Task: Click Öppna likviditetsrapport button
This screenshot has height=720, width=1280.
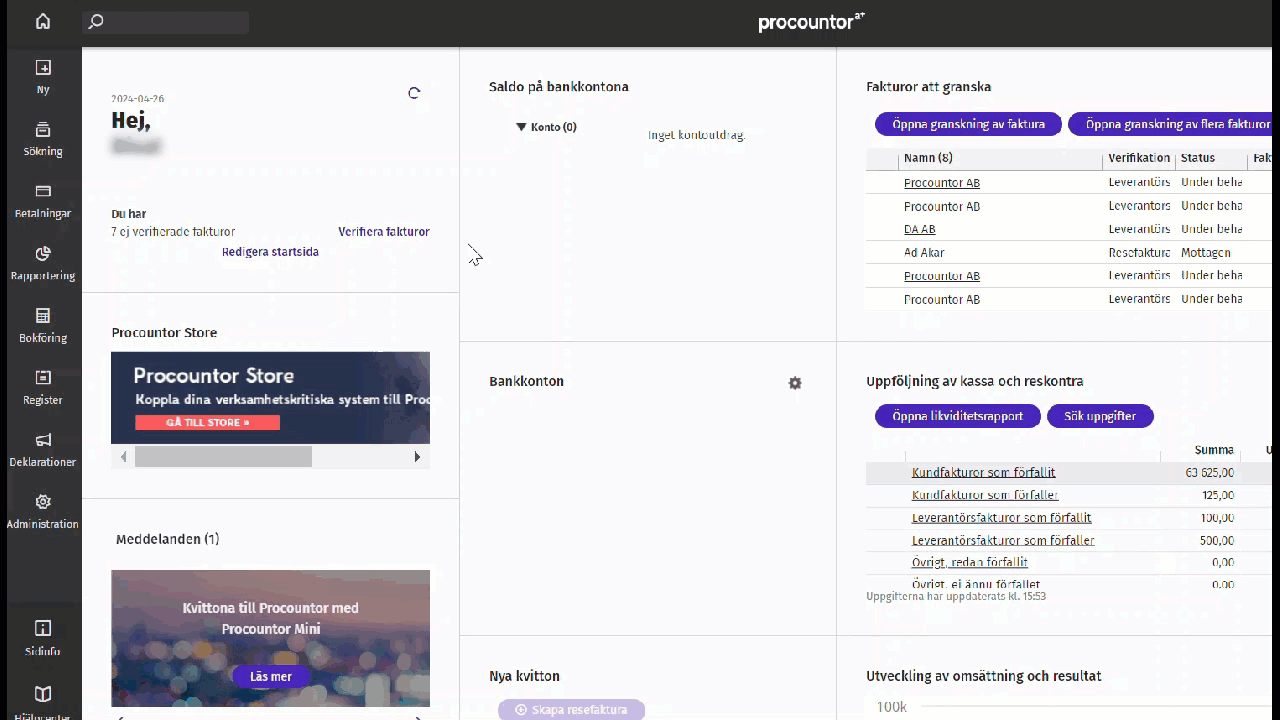Action: [x=958, y=416]
